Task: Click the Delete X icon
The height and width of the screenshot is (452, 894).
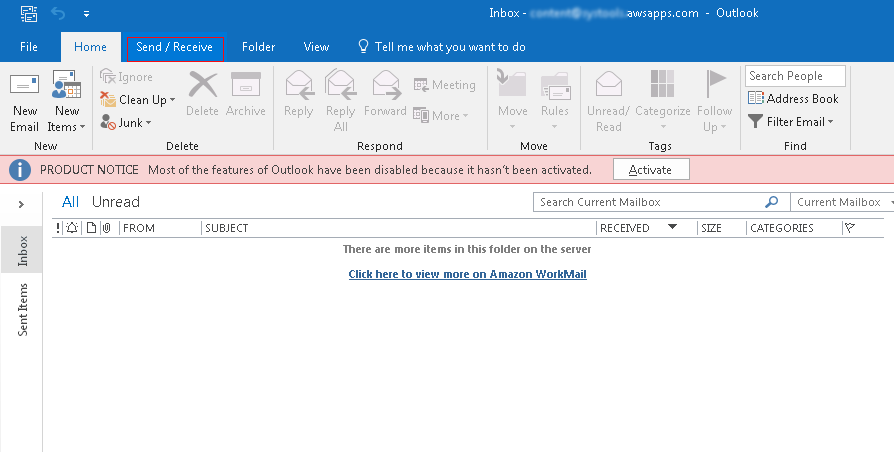Action: click(x=202, y=85)
